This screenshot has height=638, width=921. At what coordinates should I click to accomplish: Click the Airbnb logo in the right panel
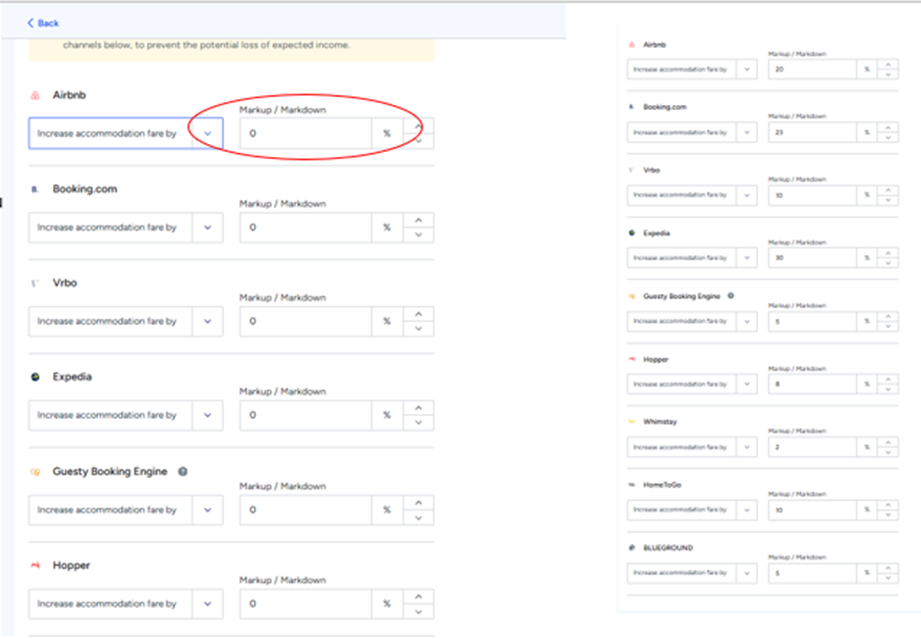coord(632,45)
